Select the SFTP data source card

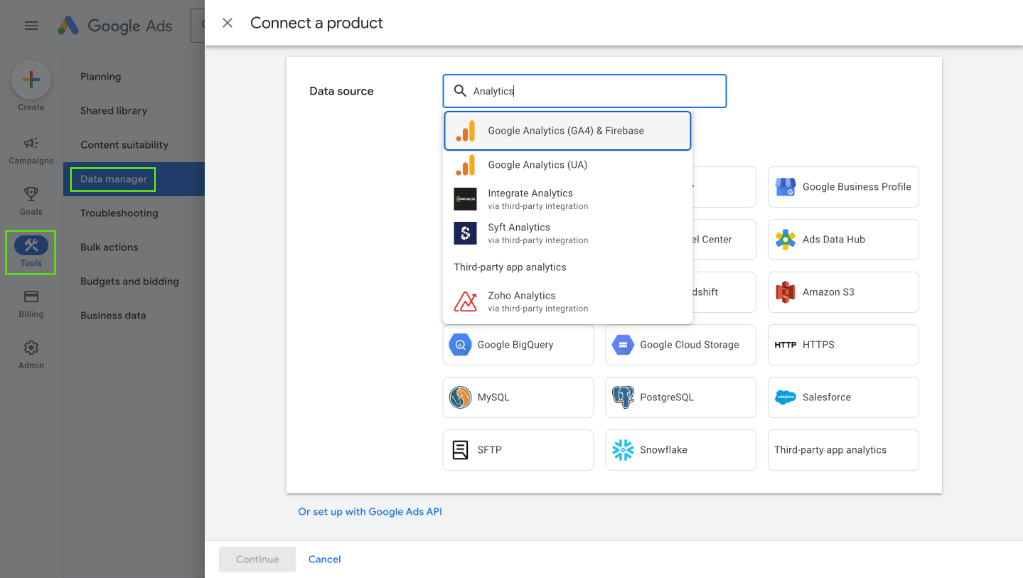pyautogui.click(x=518, y=449)
